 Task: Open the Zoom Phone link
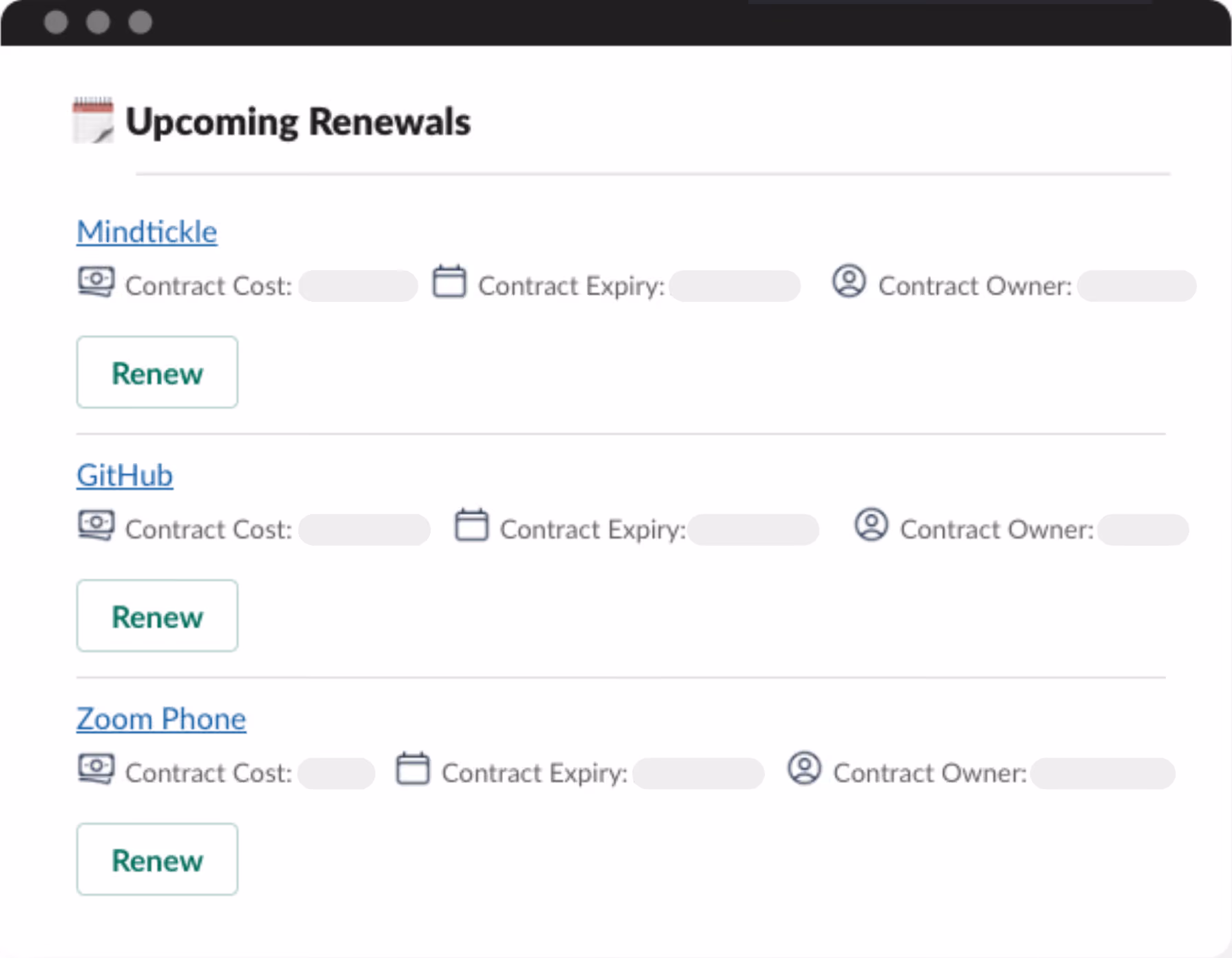161,719
